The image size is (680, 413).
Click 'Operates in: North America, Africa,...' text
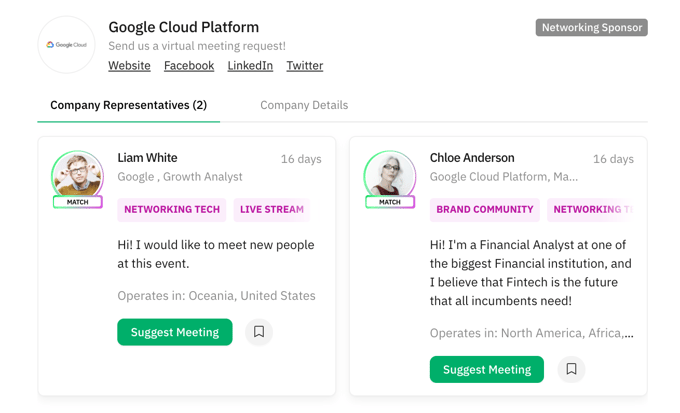coord(532,333)
